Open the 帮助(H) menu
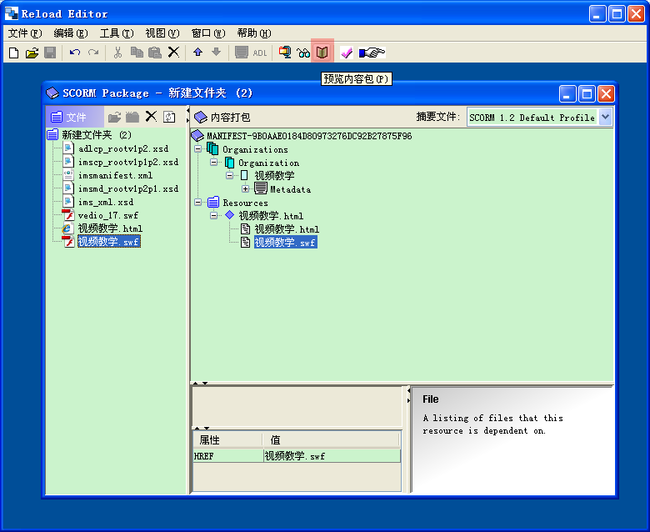 [254, 33]
